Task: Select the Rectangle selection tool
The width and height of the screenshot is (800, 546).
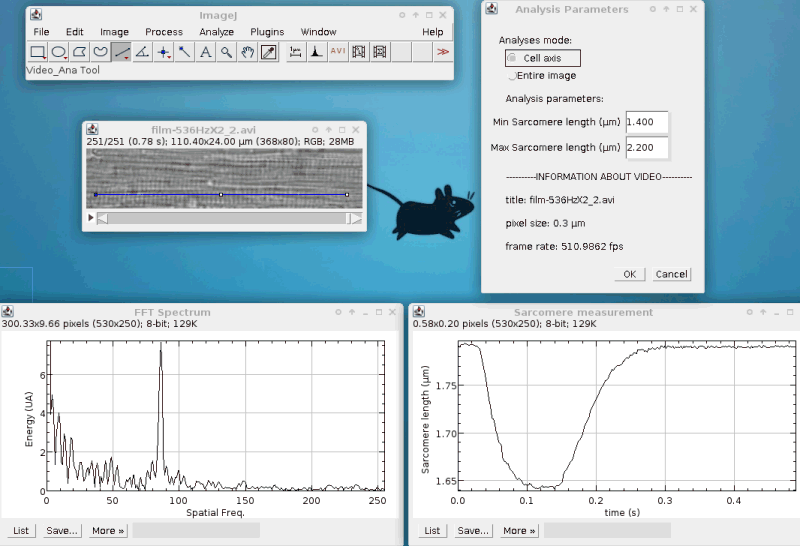Action: [x=37, y=52]
